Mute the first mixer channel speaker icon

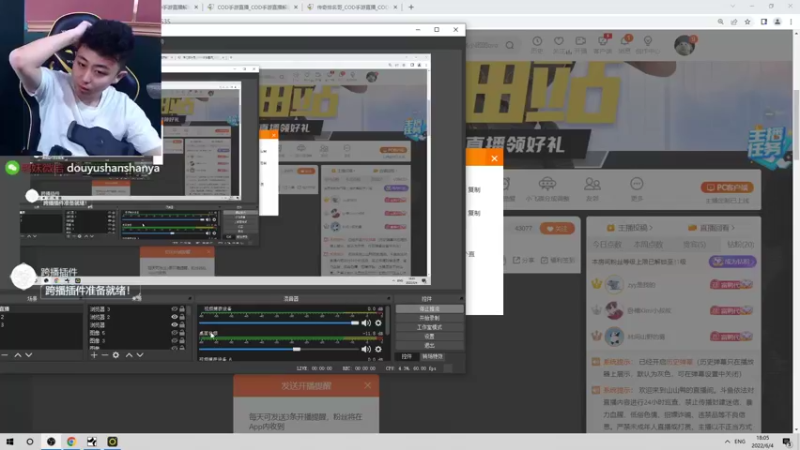pyautogui.click(x=366, y=323)
